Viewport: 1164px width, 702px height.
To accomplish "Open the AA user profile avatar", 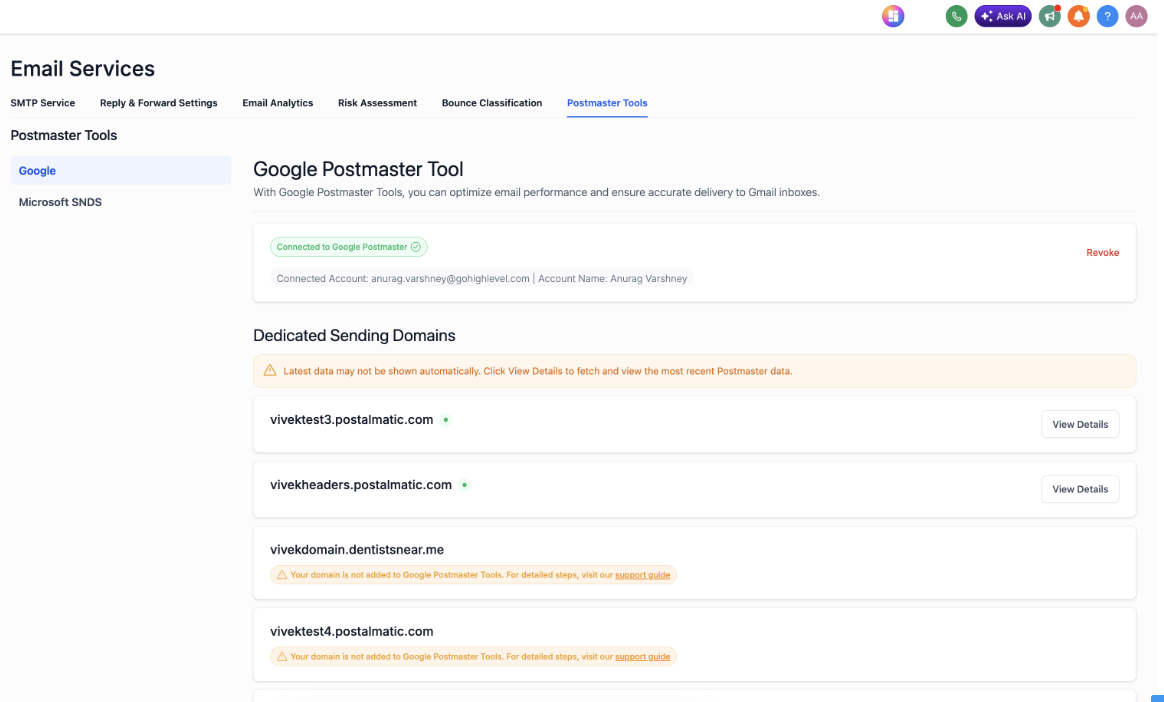I will click(1137, 16).
